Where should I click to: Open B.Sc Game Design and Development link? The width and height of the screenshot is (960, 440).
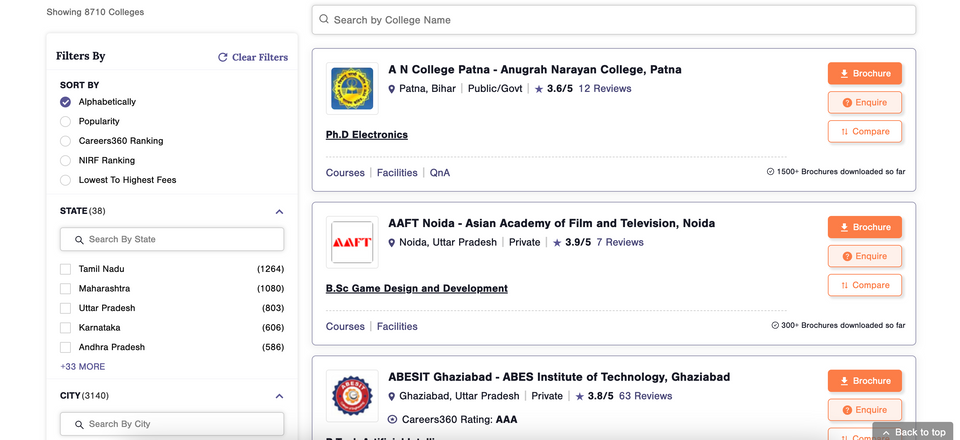tap(416, 288)
